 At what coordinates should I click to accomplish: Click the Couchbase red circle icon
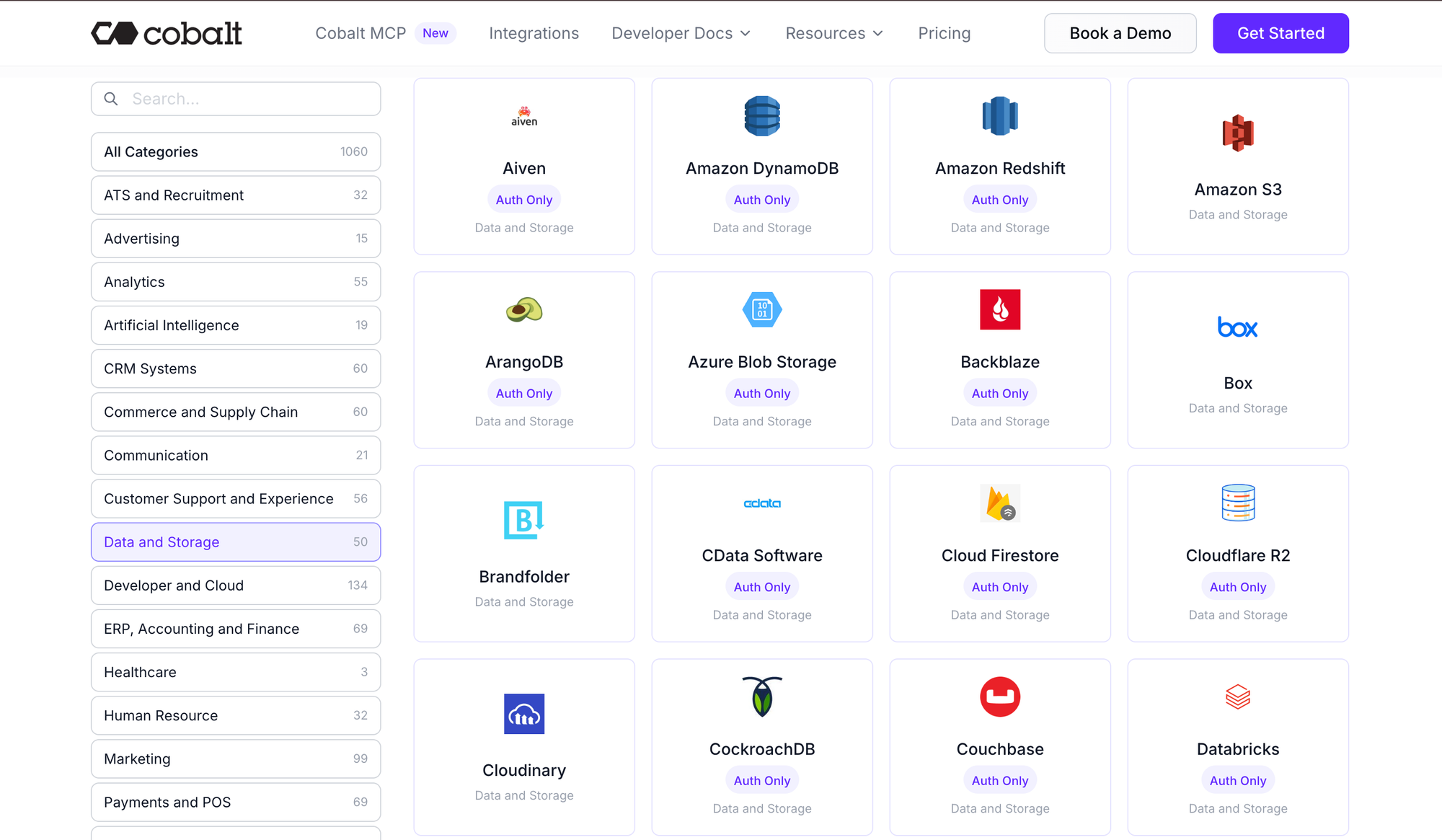pyautogui.click(x=1000, y=697)
